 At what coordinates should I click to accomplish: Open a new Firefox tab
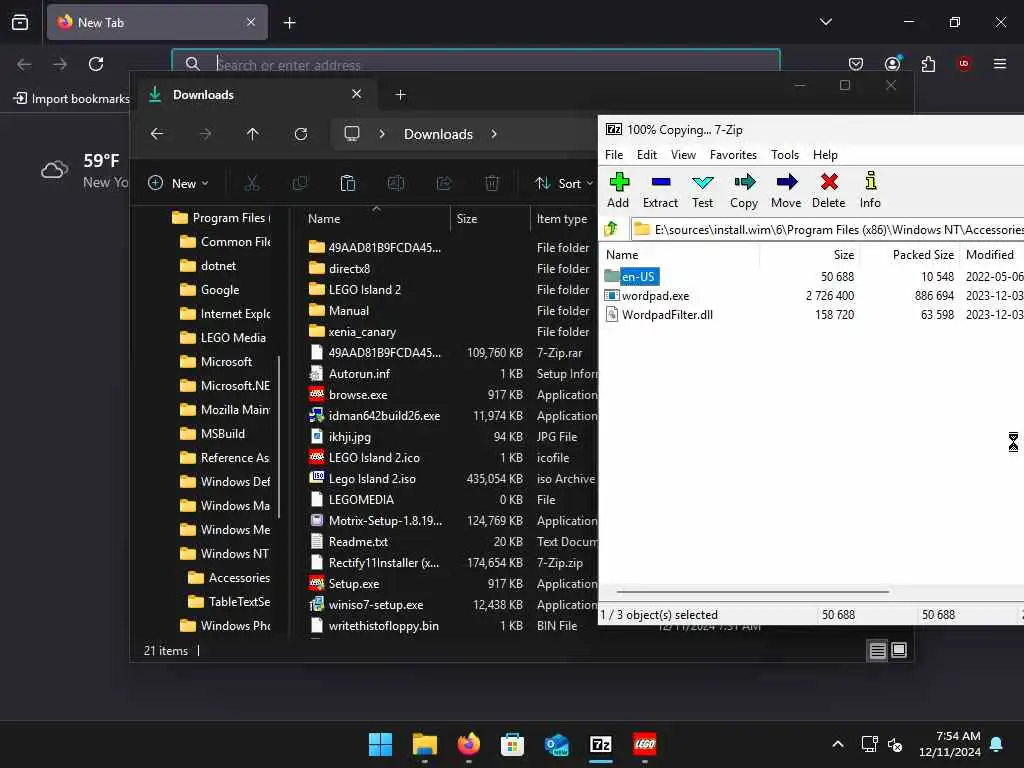[289, 23]
